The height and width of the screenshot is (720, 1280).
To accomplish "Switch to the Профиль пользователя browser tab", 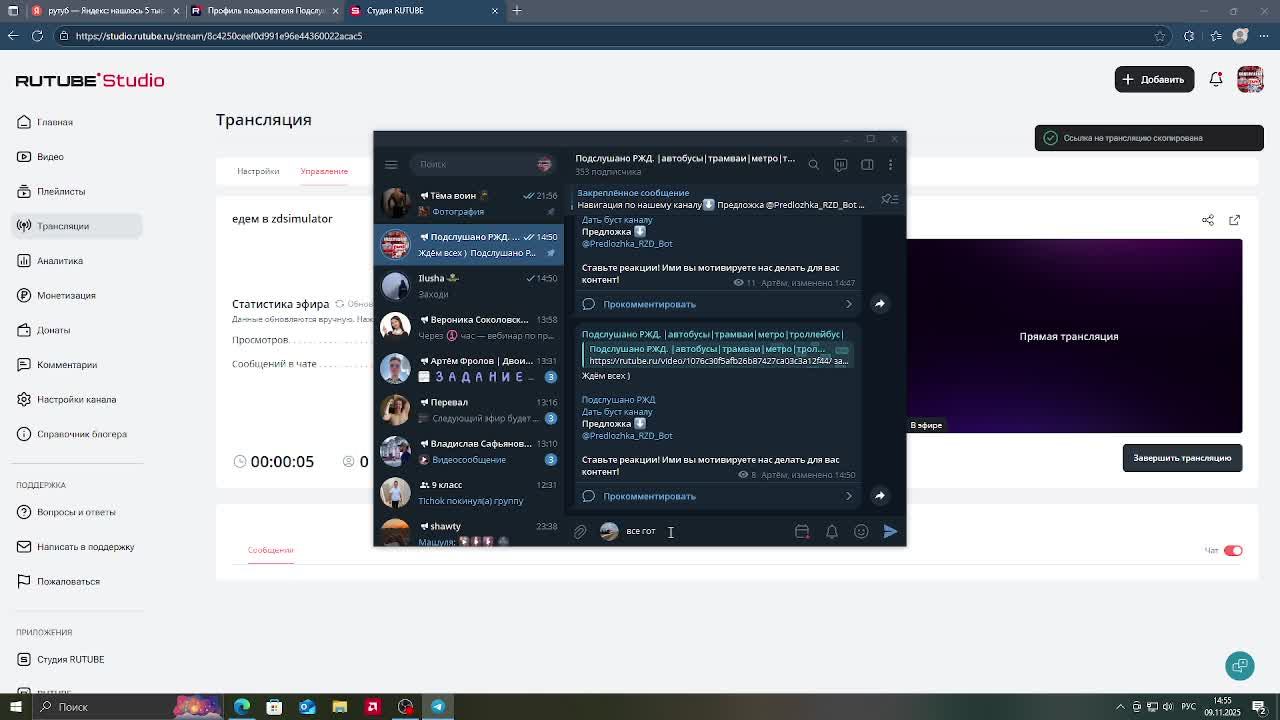I will (266, 11).
